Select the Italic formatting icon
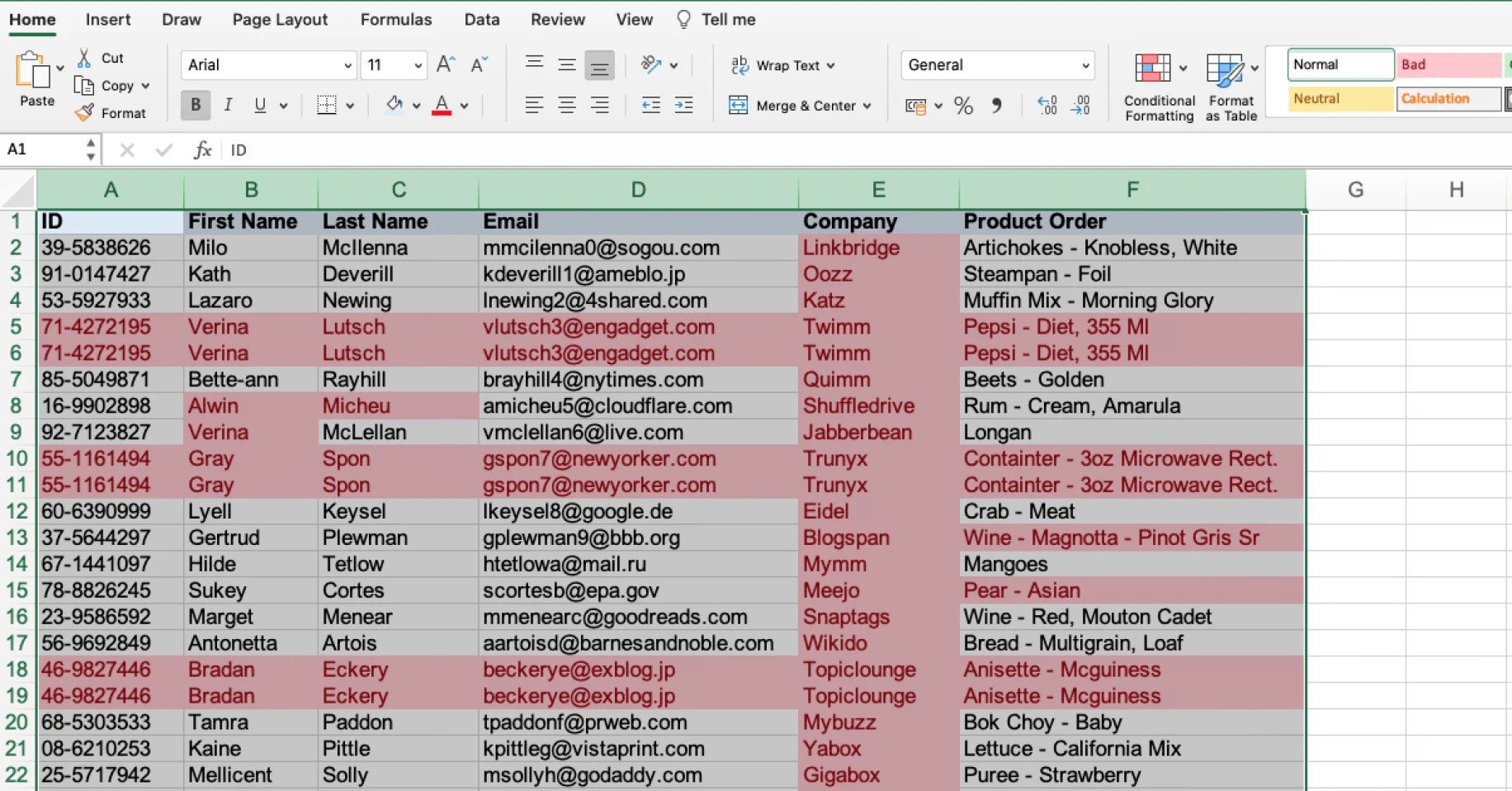The width and height of the screenshot is (1512, 791). pos(228,105)
